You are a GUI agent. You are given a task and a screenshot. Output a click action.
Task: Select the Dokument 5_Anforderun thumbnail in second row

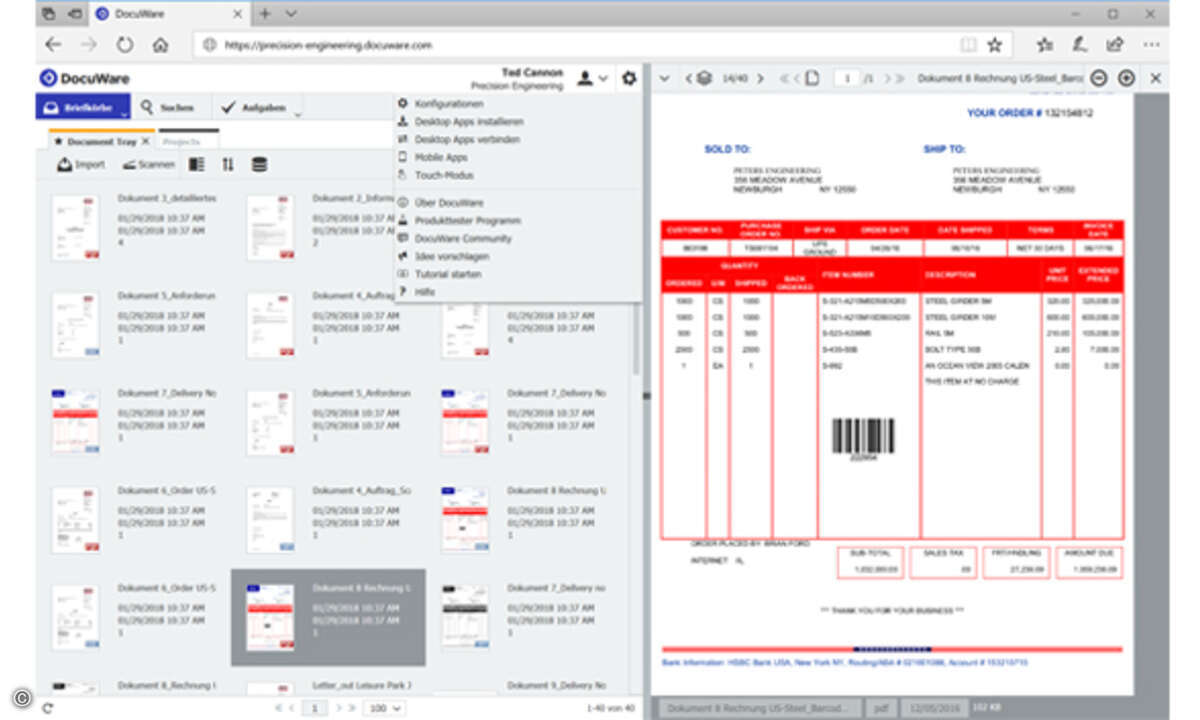(x=75, y=325)
